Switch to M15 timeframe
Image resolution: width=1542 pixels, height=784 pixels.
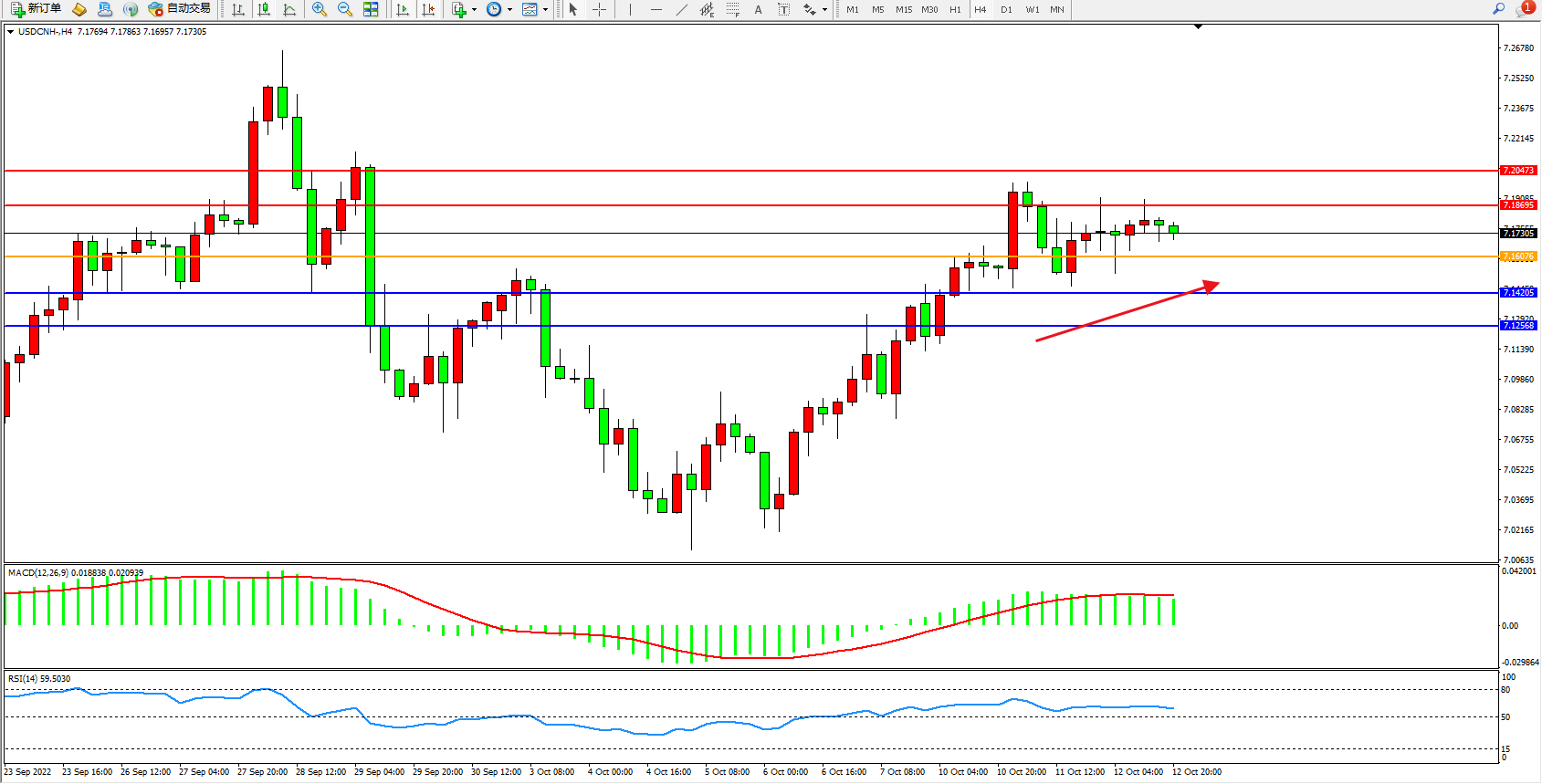[903, 9]
